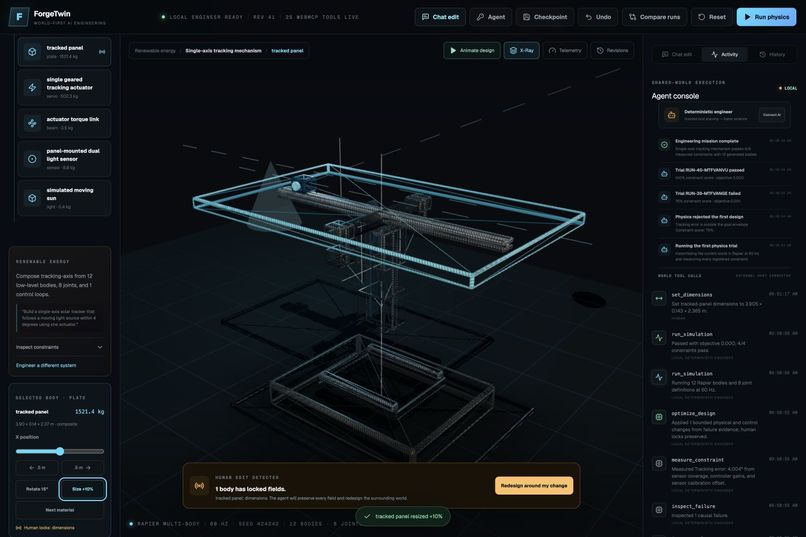This screenshot has width=806, height=537.
Task: Click the Trial RUN-40 passed icon
Action: click(664, 174)
